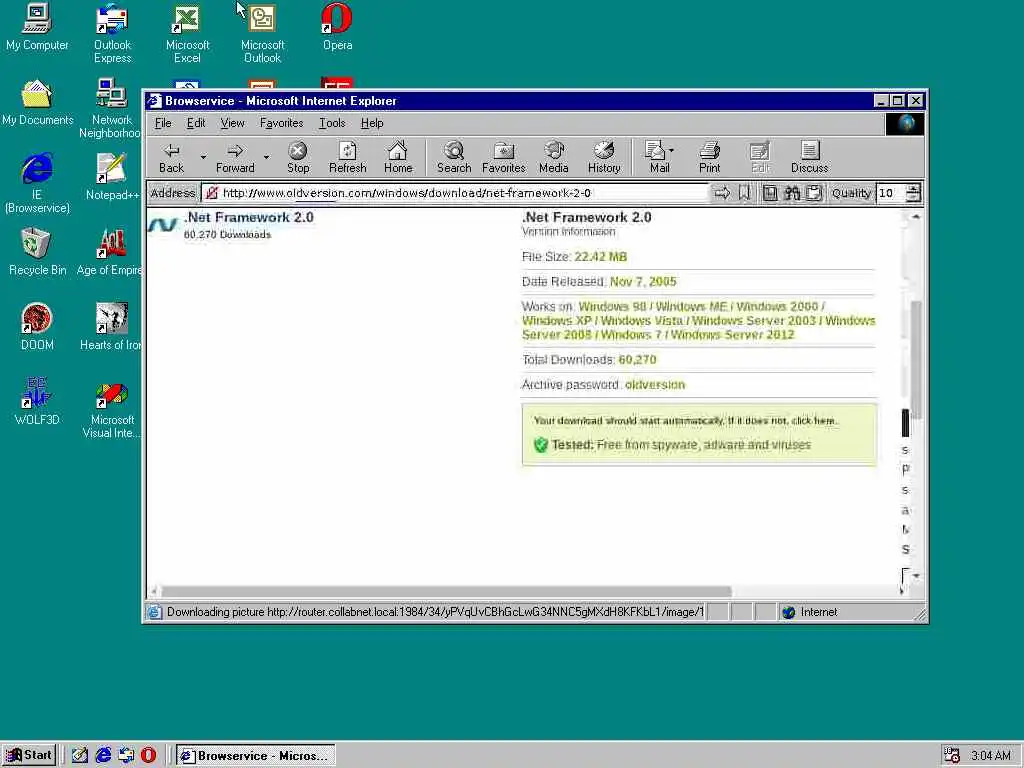Open the View menu
This screenshot has height=768, width=1024.
pos(232,123)
